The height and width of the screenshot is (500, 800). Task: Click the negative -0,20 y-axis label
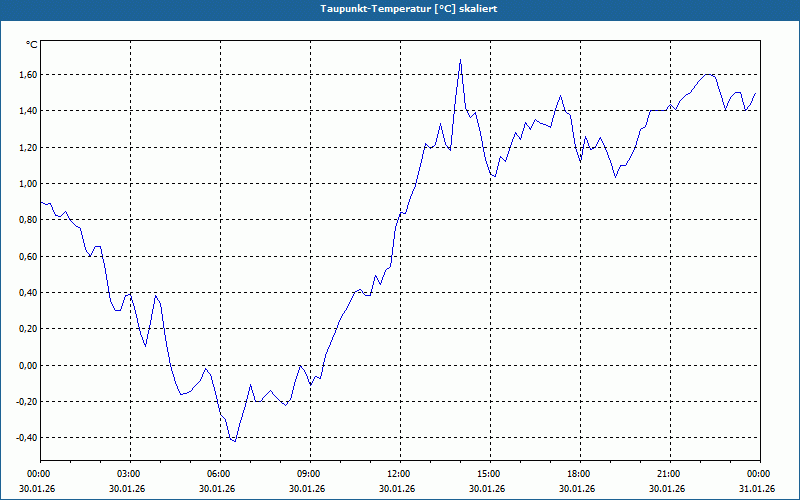click(27, 402)
